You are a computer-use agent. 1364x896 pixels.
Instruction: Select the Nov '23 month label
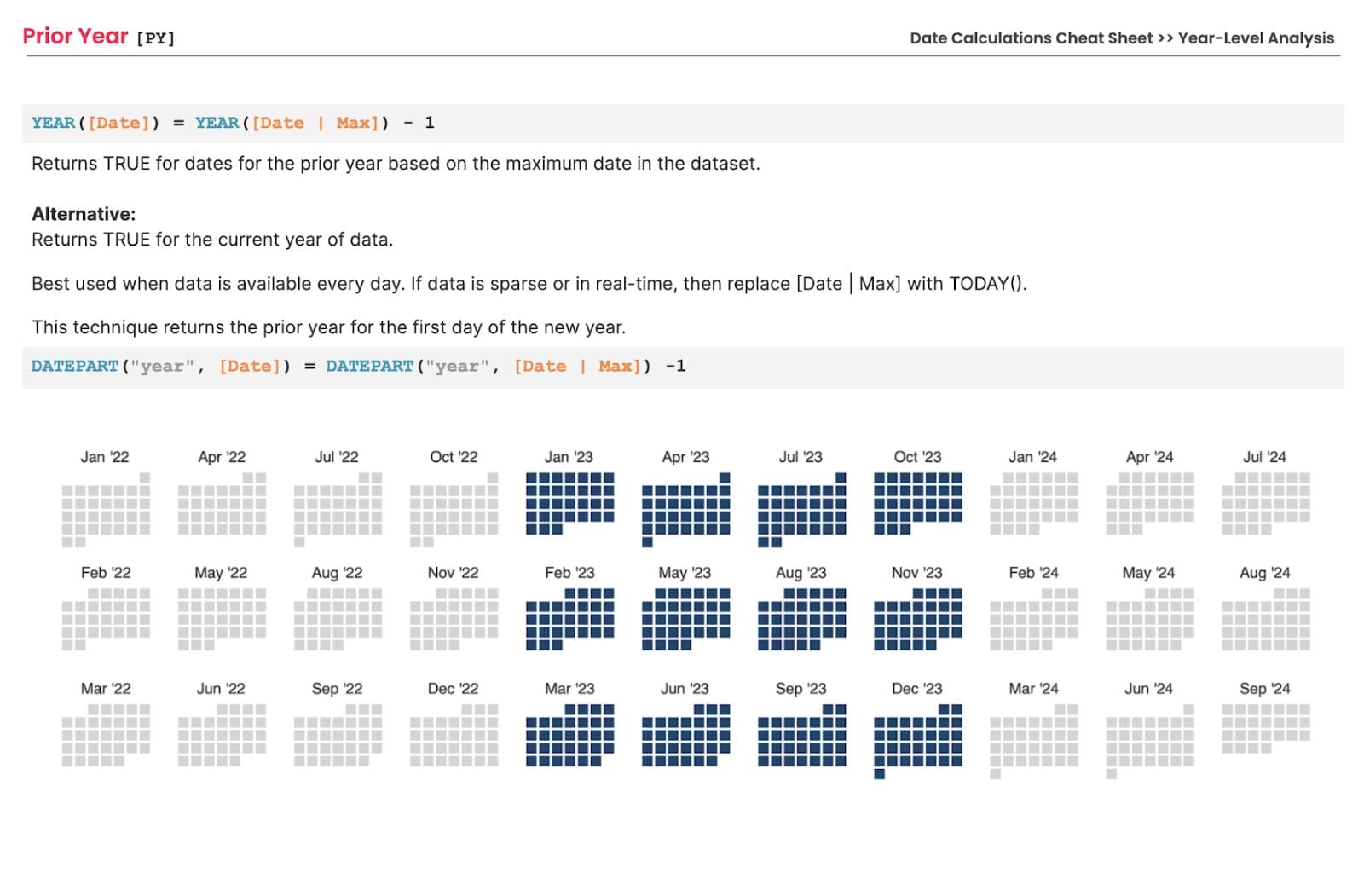click(916, 572)
